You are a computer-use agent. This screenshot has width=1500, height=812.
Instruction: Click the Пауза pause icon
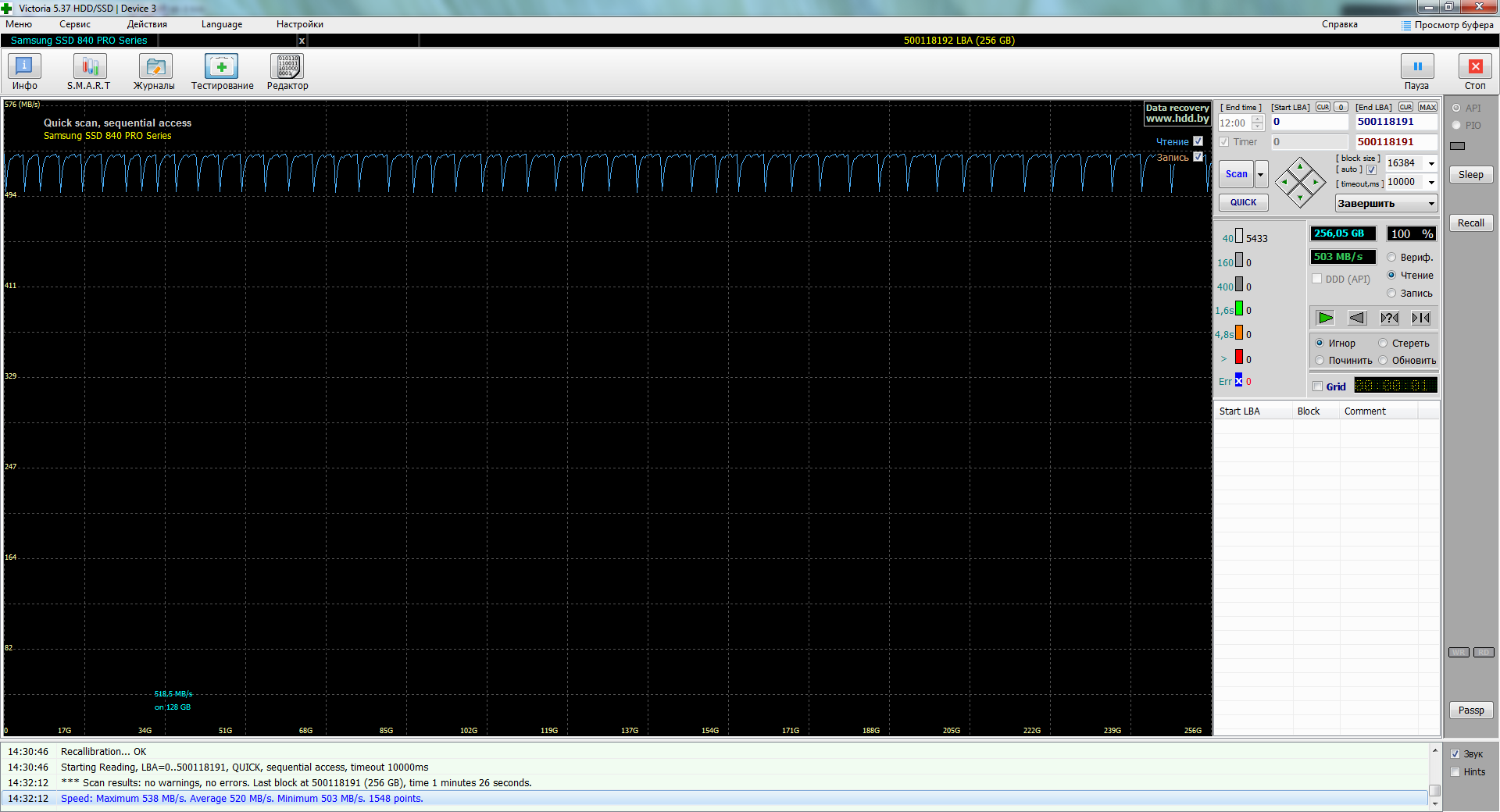coord(1417,72)
